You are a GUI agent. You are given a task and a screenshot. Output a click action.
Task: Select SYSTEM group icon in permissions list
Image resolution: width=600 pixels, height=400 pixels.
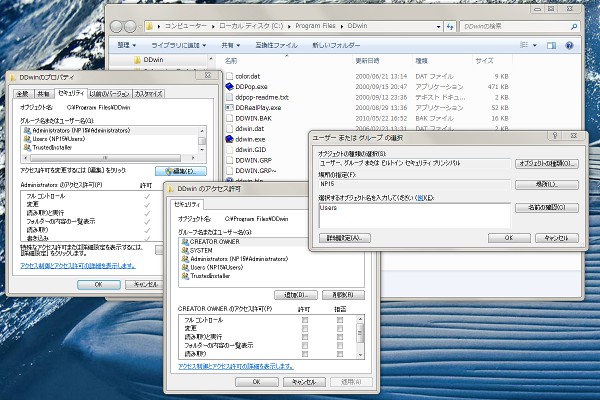click(185, 250)
